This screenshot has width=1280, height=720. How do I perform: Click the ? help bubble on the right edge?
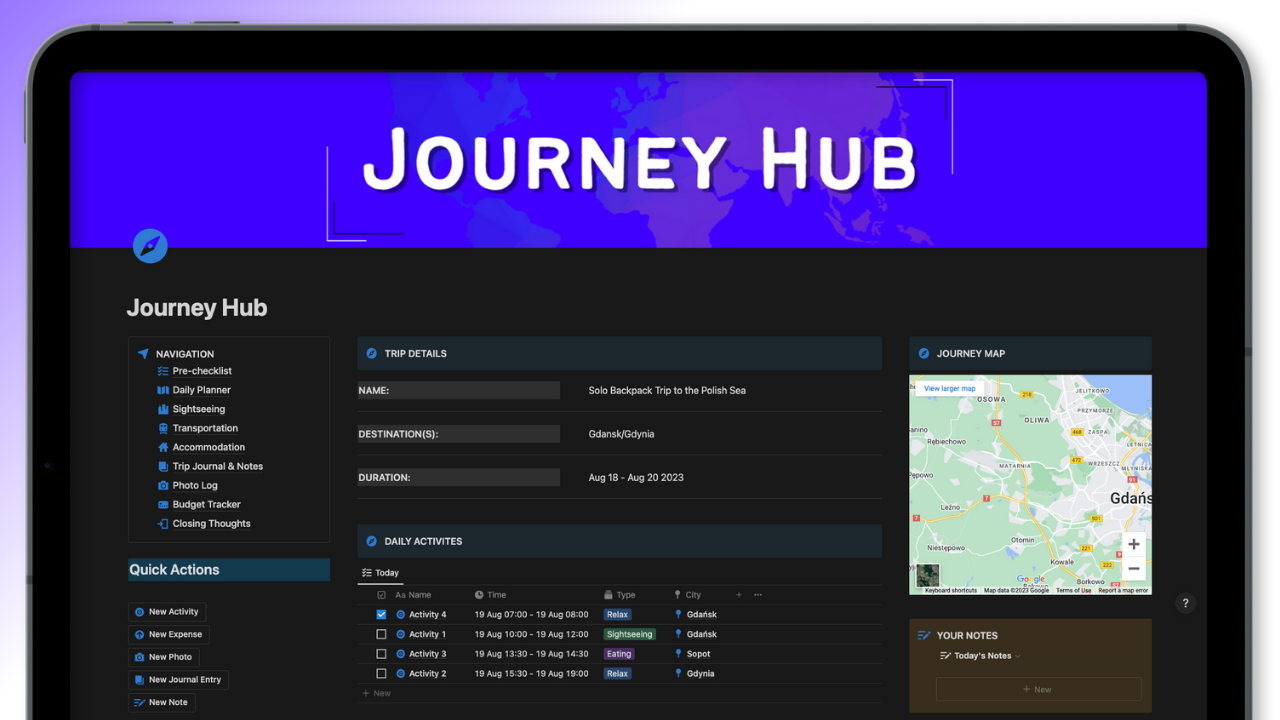1185,603
